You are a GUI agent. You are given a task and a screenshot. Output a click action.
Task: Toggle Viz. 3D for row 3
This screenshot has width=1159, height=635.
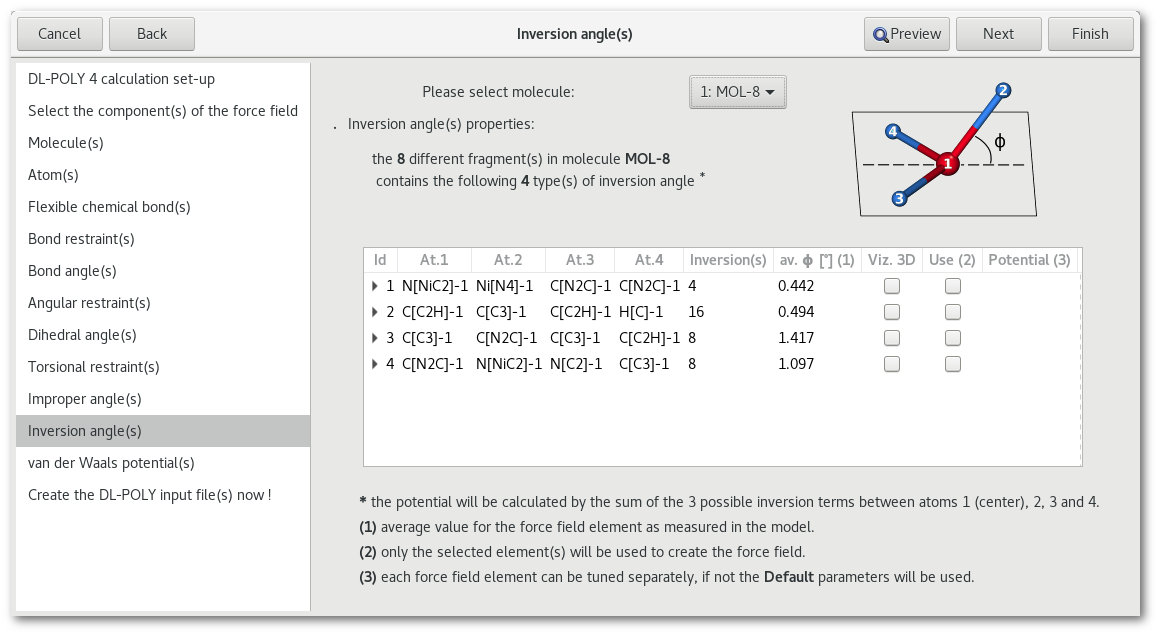tap(892, 338)
